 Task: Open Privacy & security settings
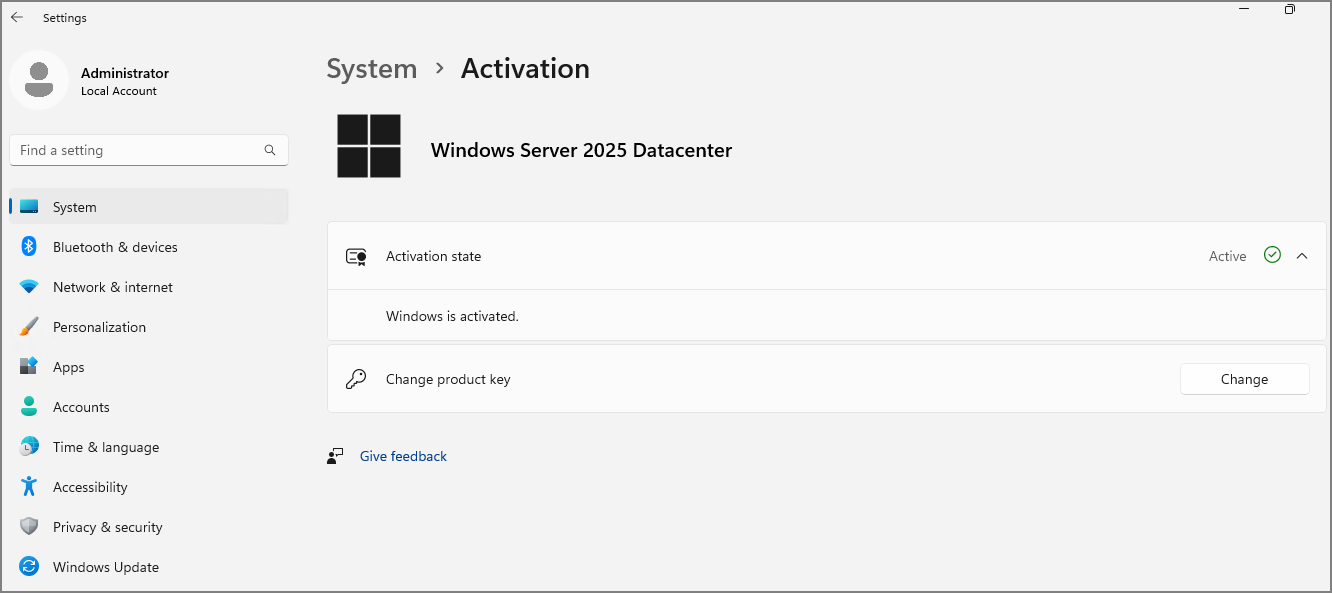(x=149, y=527)
